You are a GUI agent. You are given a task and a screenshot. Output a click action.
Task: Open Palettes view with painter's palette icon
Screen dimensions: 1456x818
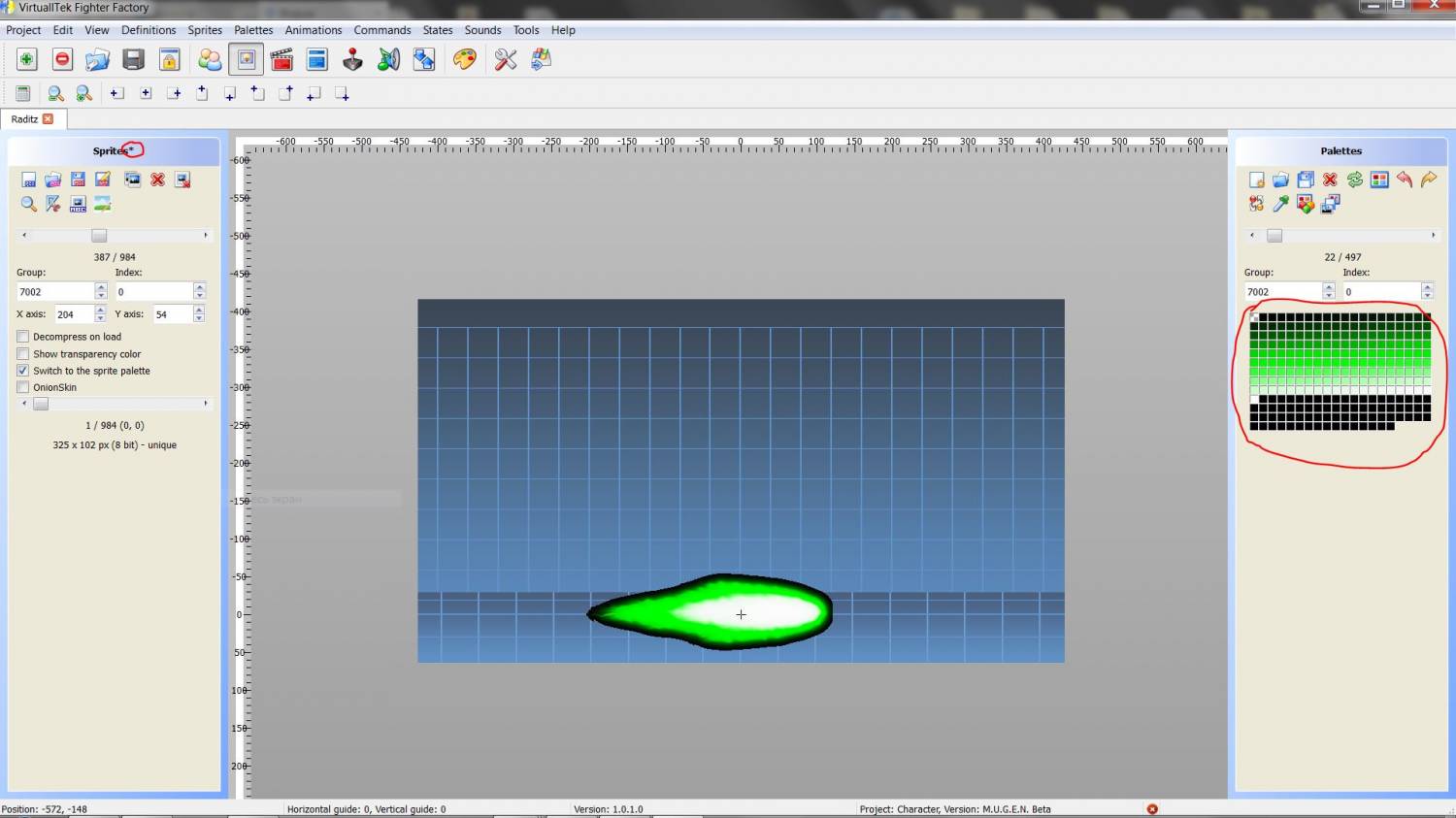(465, 60)
